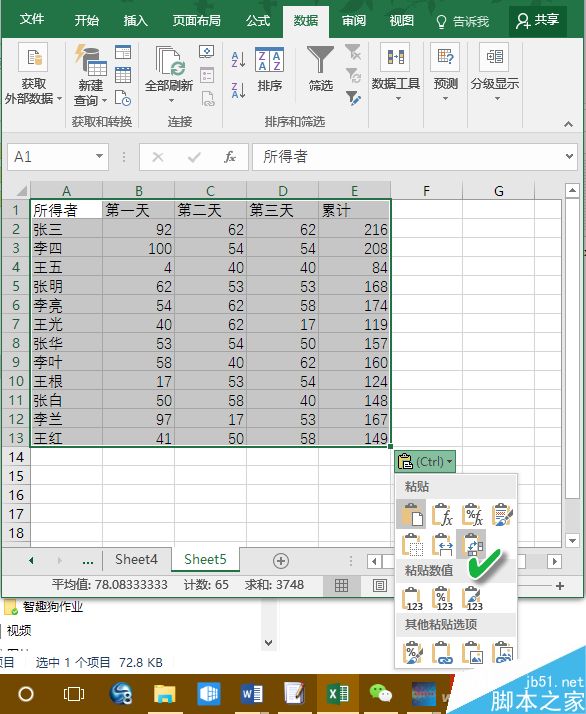Image resolution: width=586 pixels, height=714 pixels.
Task: Open the Excel icon in taskbar
Action: tap(337, 694)
